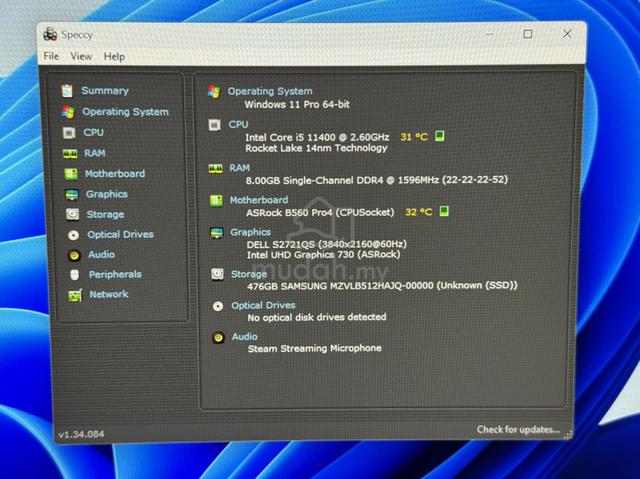
Task: Select Summary in the sidebar
Action: click(x=105, y=91)
